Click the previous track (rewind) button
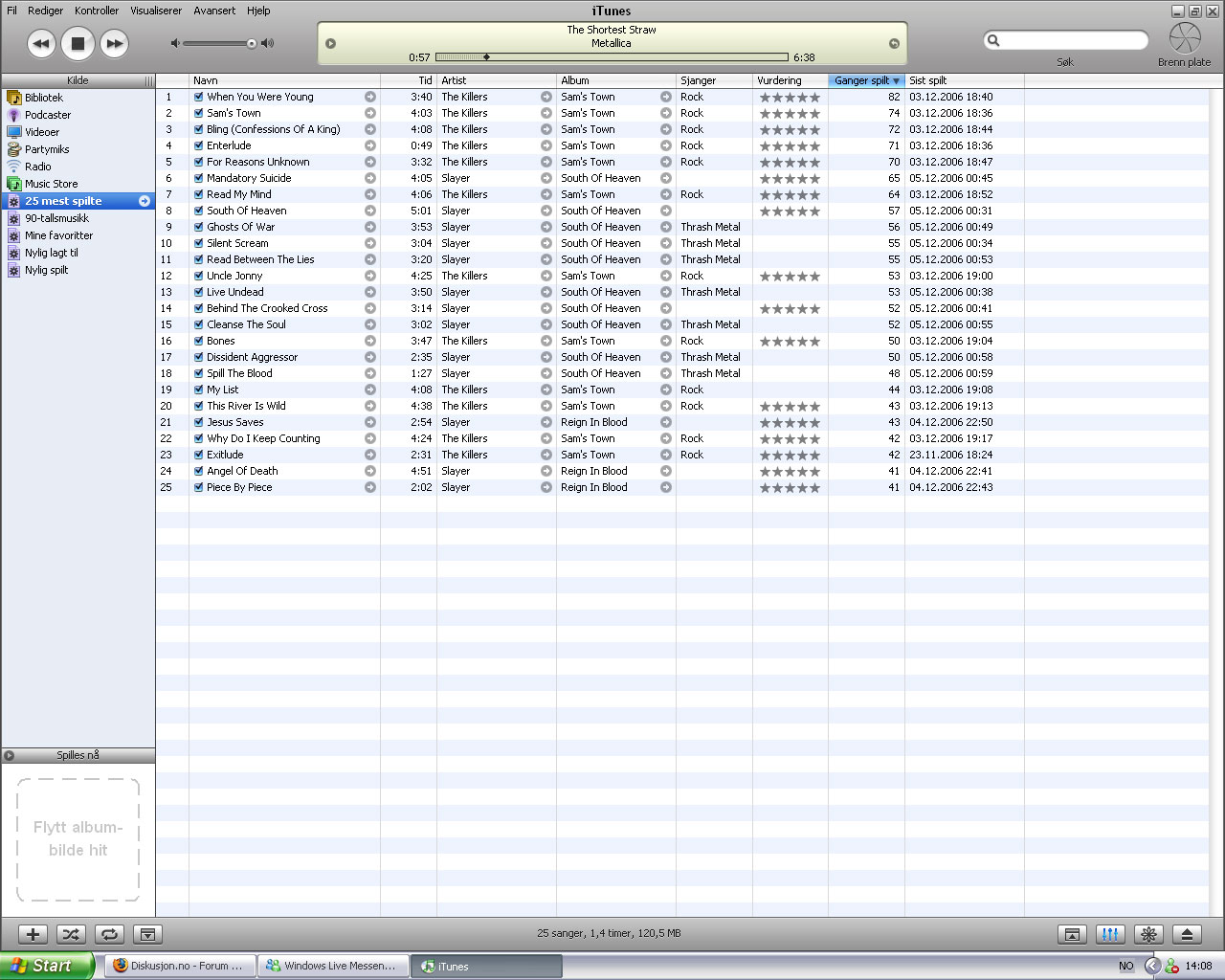 (41, 43)
